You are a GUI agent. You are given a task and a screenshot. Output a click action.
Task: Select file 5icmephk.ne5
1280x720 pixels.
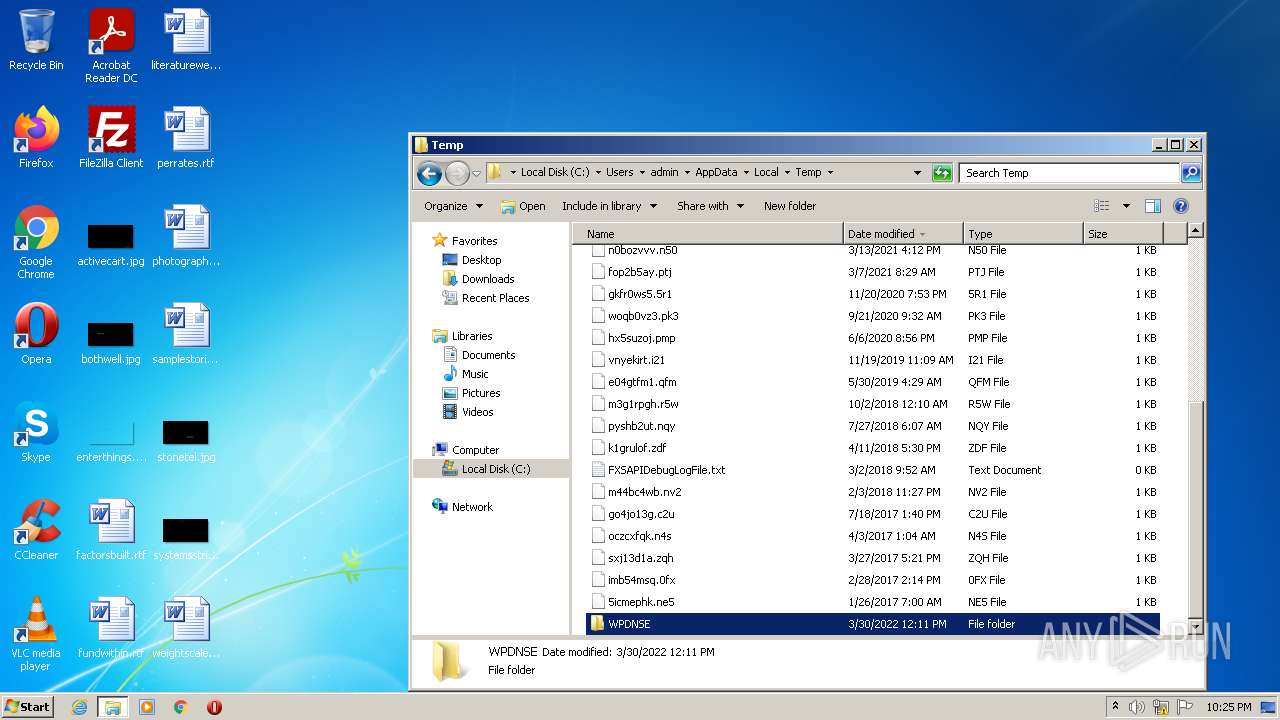872,602
